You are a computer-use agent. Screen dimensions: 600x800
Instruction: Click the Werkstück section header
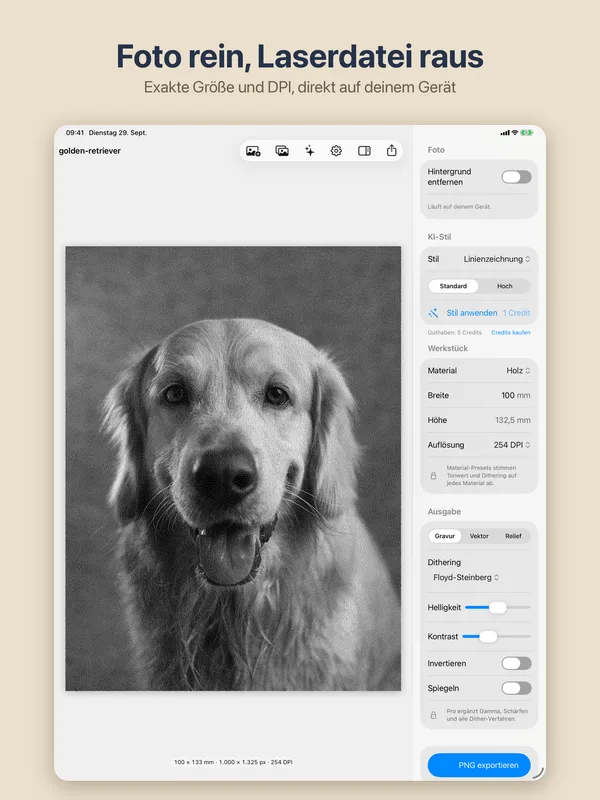447,348
